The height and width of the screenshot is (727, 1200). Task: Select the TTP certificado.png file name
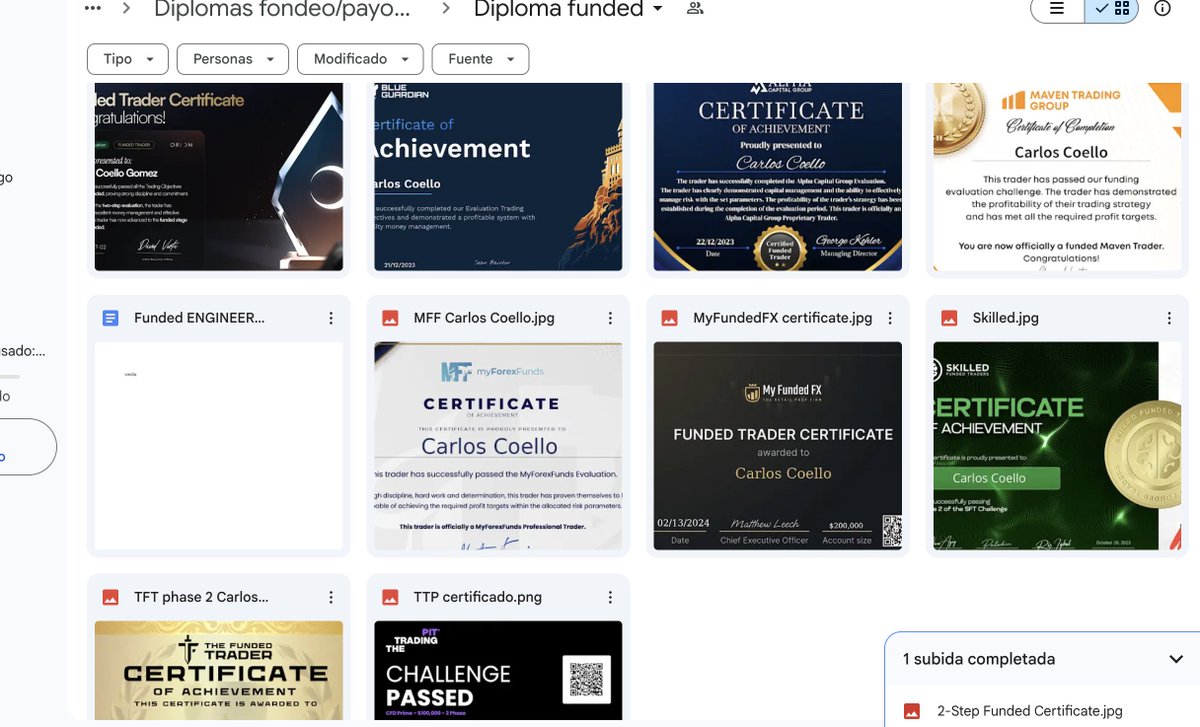[478, 597]
